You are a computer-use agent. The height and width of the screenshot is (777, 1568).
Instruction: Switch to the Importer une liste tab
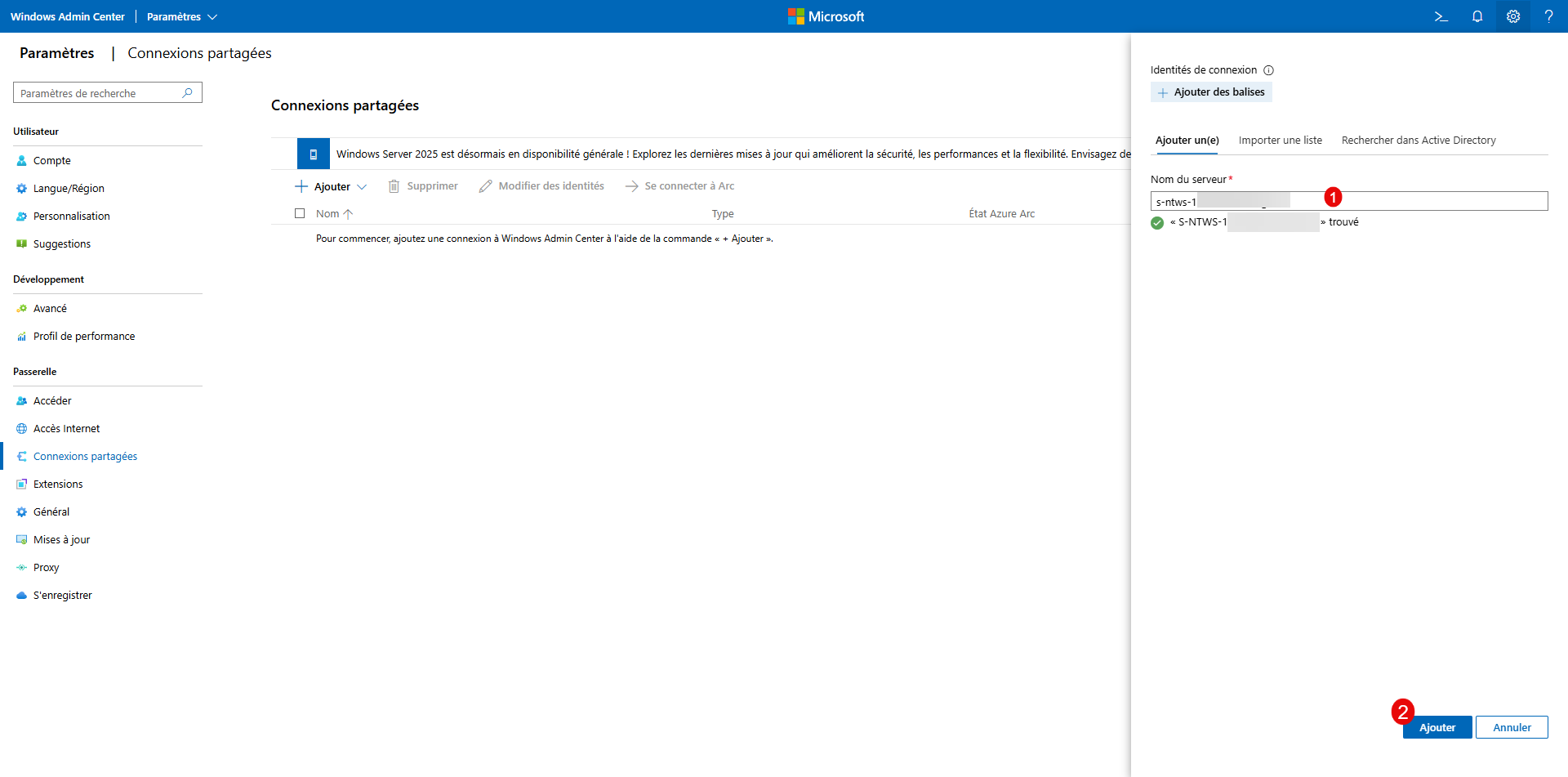(x=1280, y=141)
